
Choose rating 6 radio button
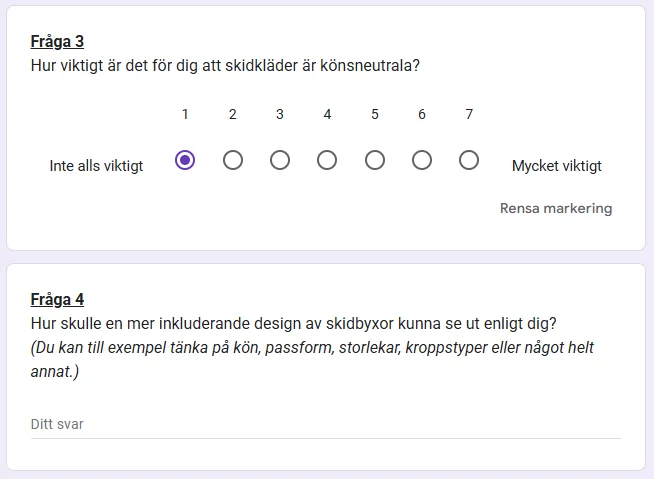(x=422, y=160)
